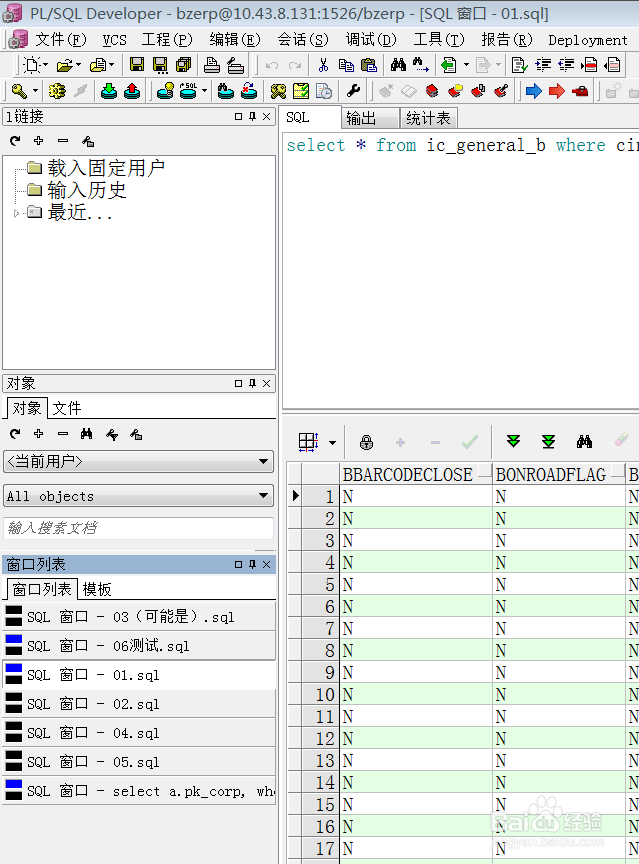Click the Rollback red arrow icon
The width and height of the screenshot is (639, 864).
tap(132, 91)
